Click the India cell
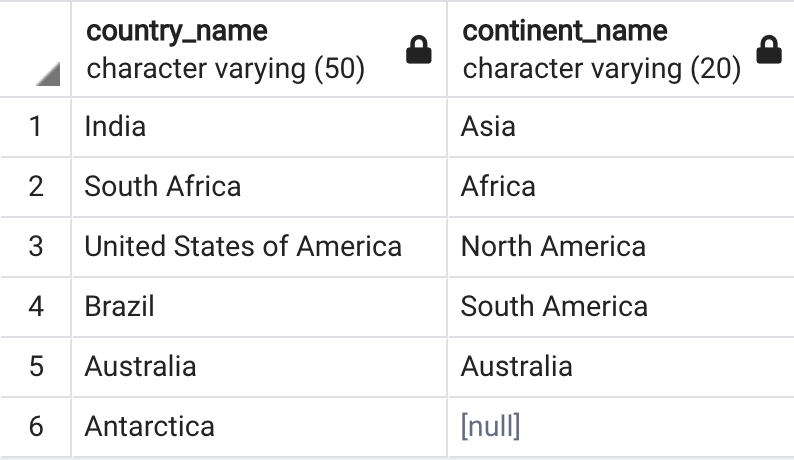This screenshot has height=460, width=794. (259, 127)
